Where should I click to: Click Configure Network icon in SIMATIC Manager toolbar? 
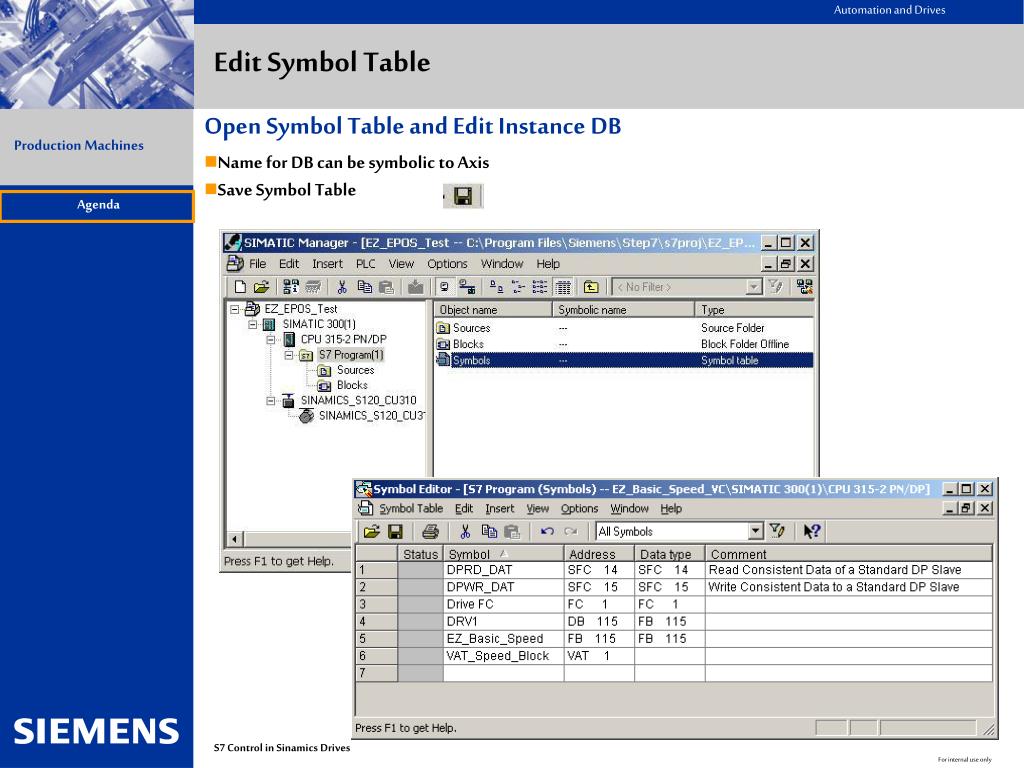point(805,287)
